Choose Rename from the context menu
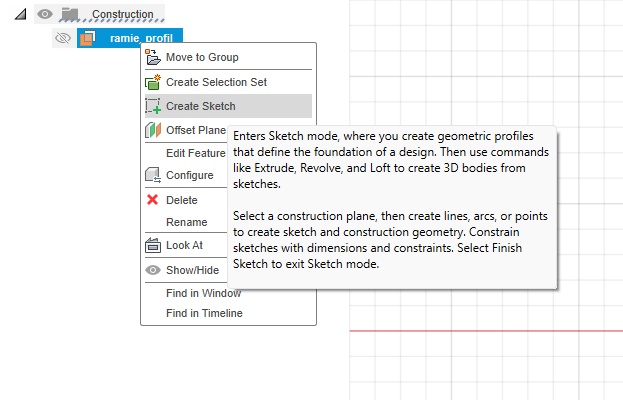Screen dimensions: 623x400 [186, 222]
